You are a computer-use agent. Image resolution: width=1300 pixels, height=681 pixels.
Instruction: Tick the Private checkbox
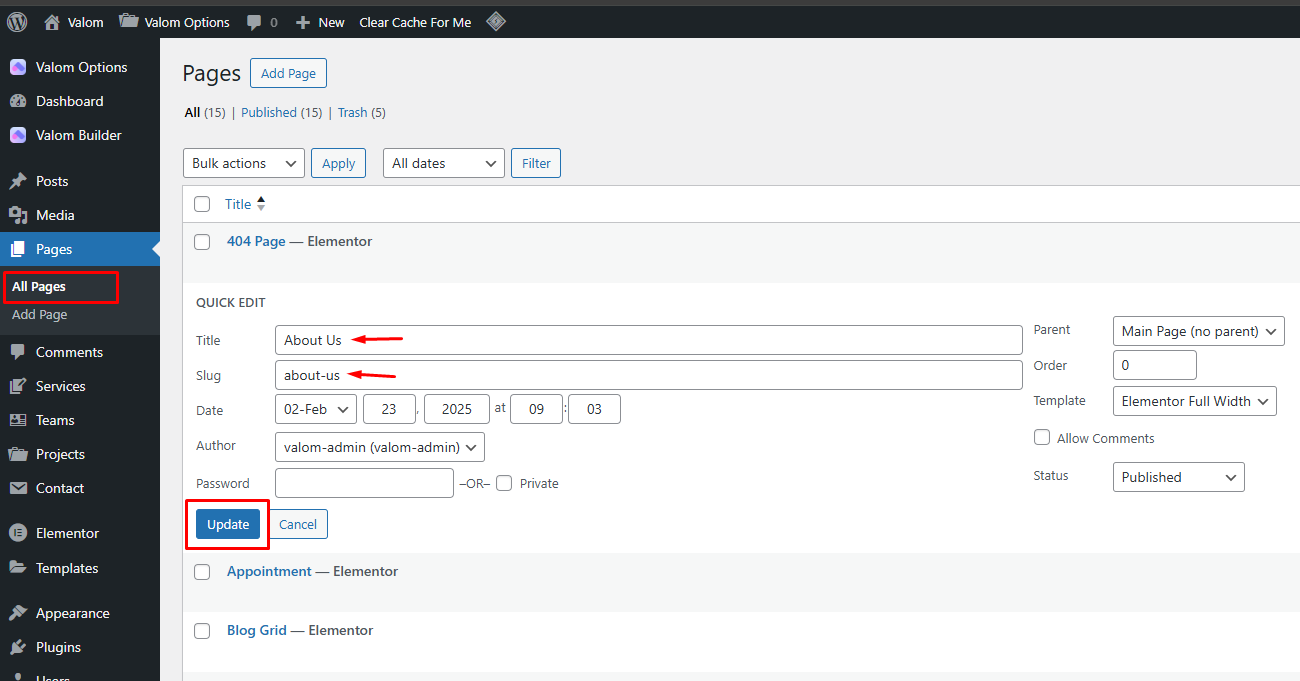[x=504, y=483]
